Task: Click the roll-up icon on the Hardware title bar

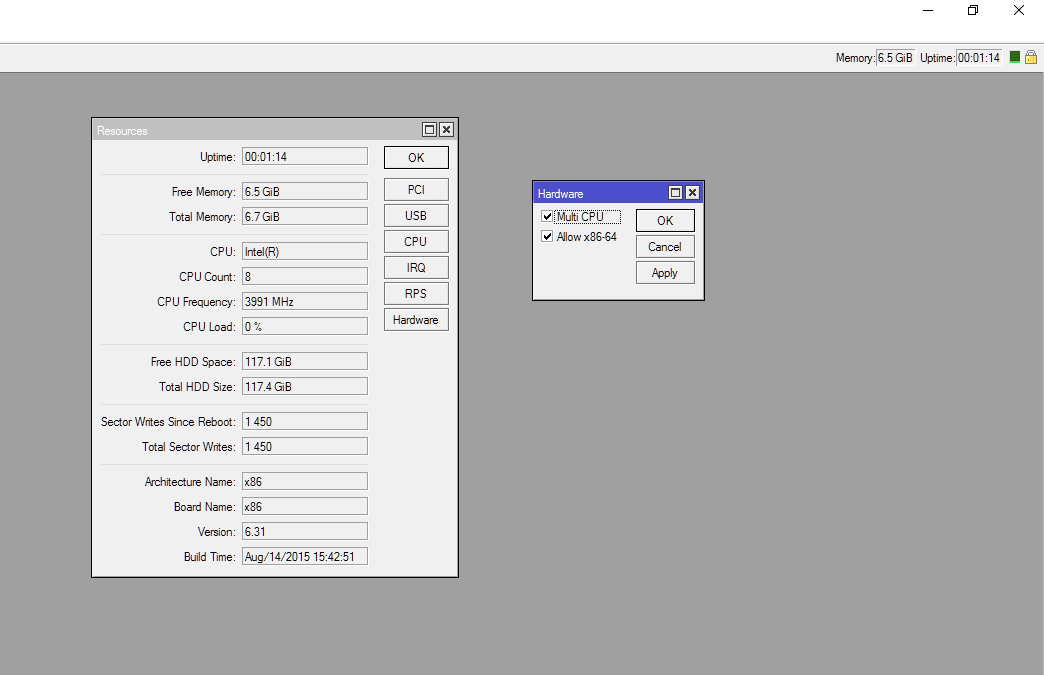Action: 675,192
